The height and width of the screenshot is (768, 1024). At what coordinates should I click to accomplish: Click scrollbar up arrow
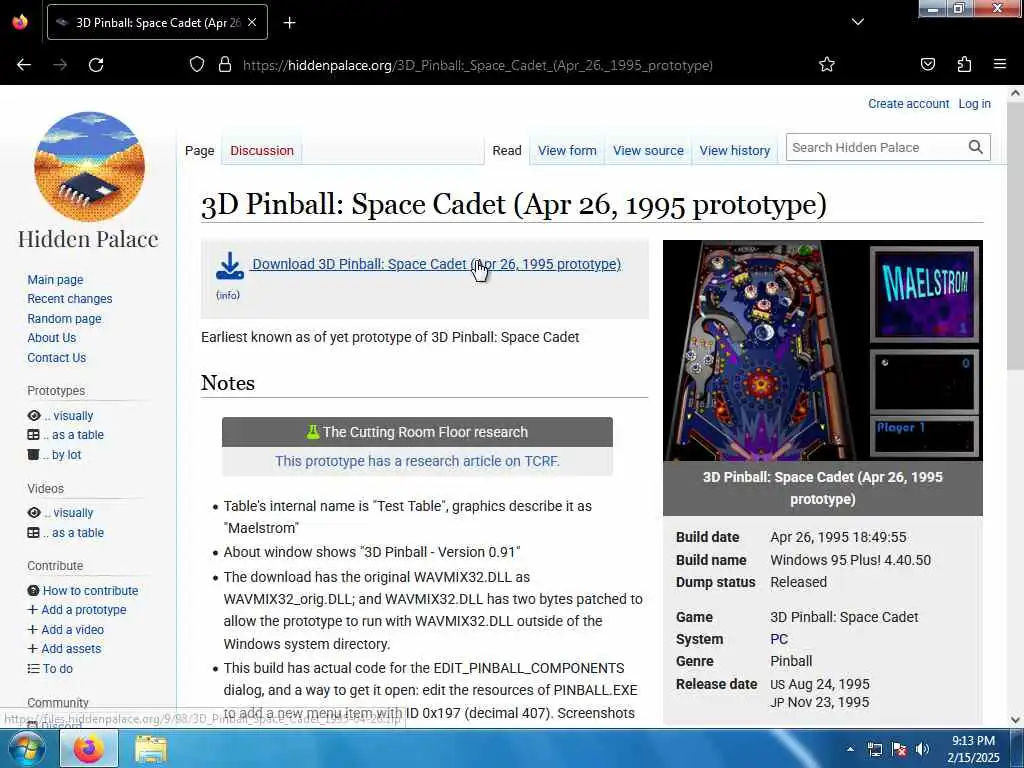[x=1016, y=93]
